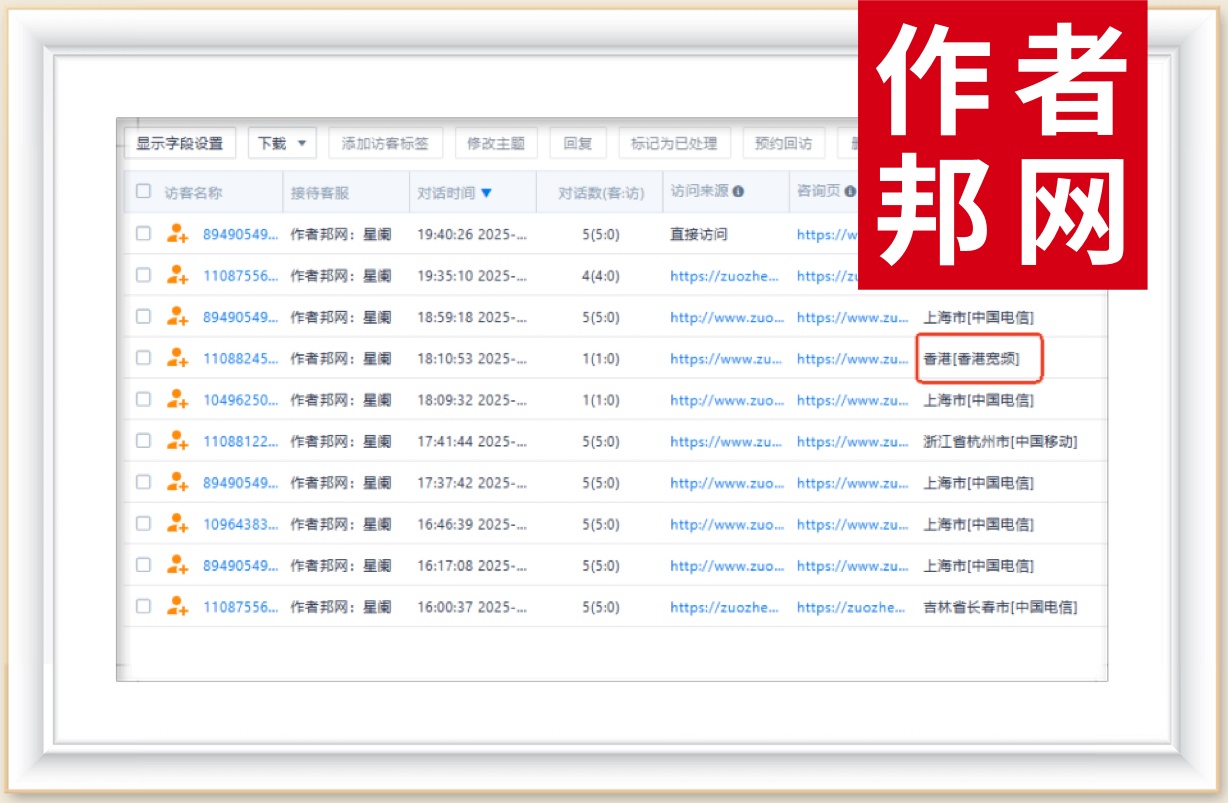Open 显示字段设置 field settings

point(180,143)
